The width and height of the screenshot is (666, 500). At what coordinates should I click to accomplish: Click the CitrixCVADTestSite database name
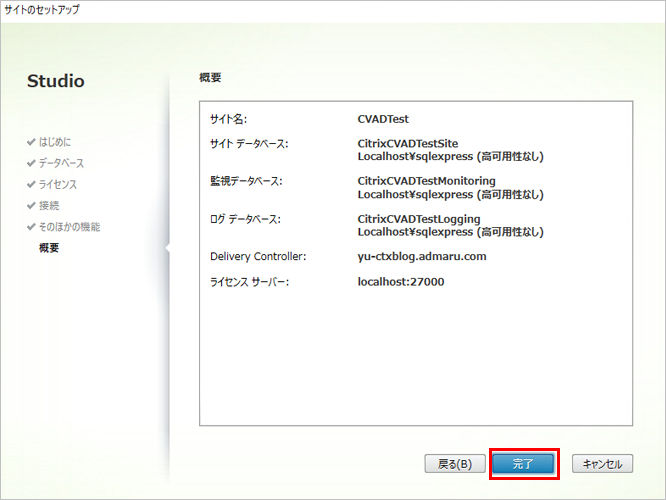pyautogui.click(x=407, y=144)
